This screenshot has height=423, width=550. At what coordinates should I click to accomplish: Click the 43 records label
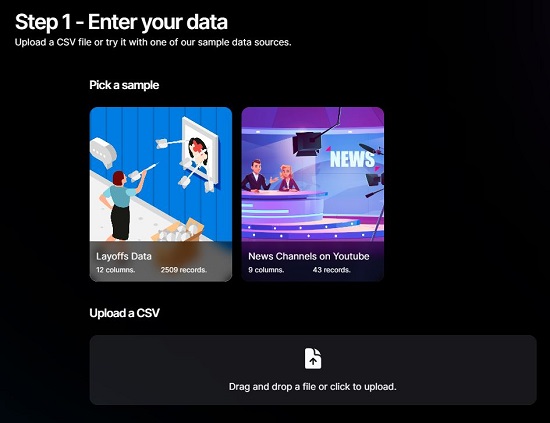[332, 270]
